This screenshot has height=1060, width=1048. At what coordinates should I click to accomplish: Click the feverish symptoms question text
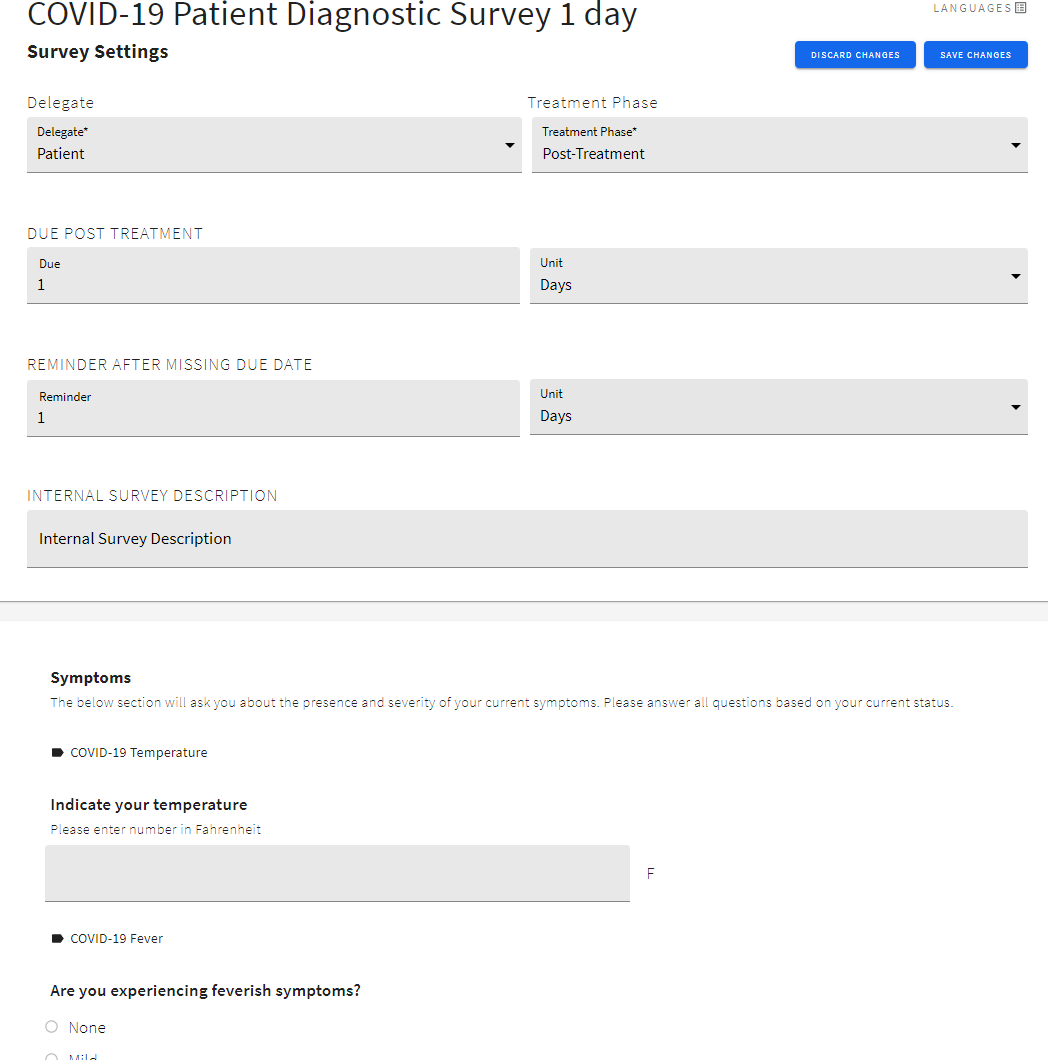[x=206, y=991]
